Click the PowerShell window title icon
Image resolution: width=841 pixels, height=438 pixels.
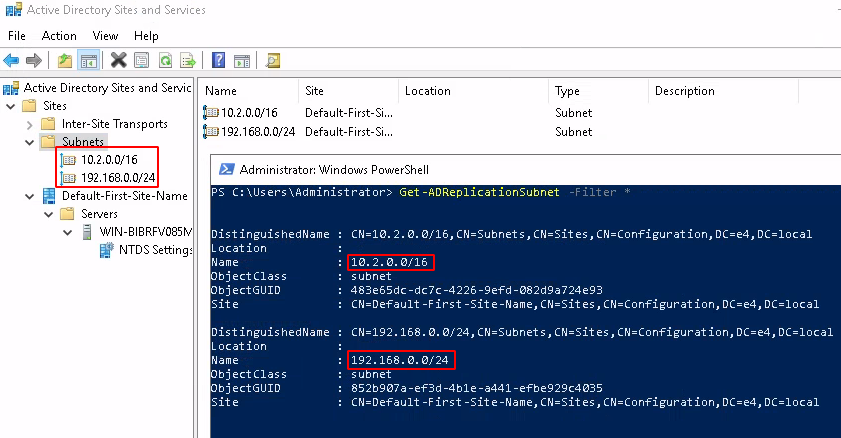pyautogui.click(x=226, y=169)
